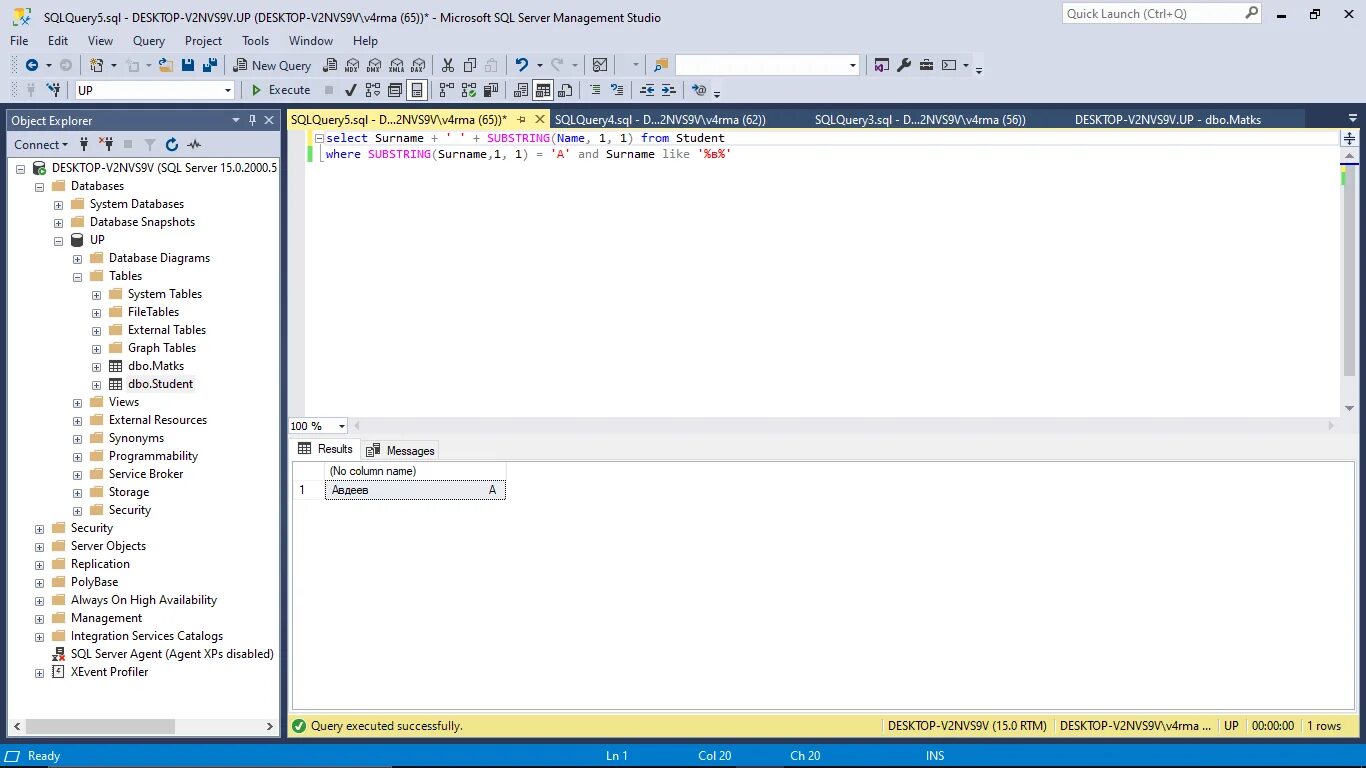1366x768 pixels.
Task: Click the Object Explorer horizontal scrollbar thumb
Action: [100, 726]
